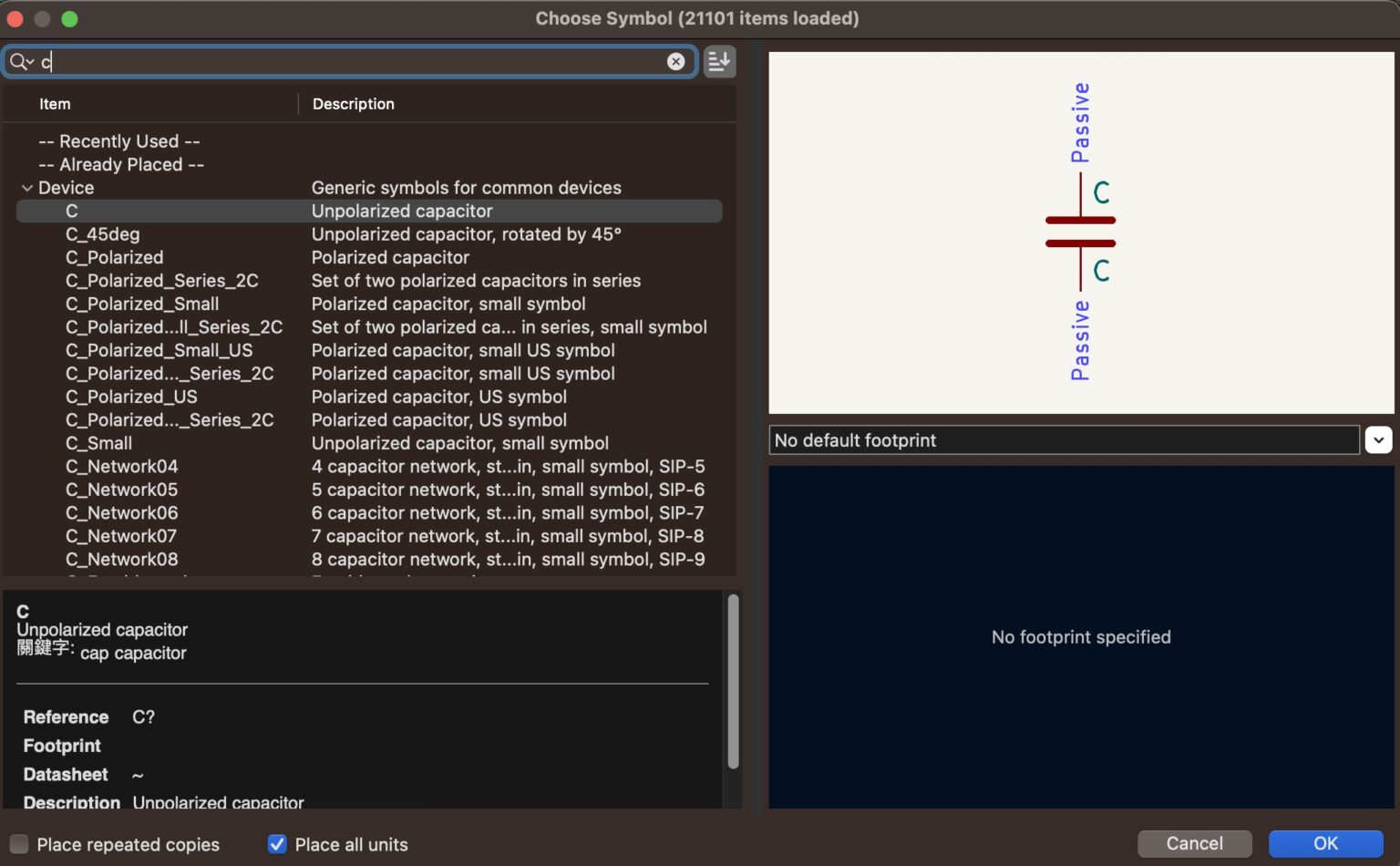
Task: Select the C_Polarized symbol
Action: [x=115, y=258]
